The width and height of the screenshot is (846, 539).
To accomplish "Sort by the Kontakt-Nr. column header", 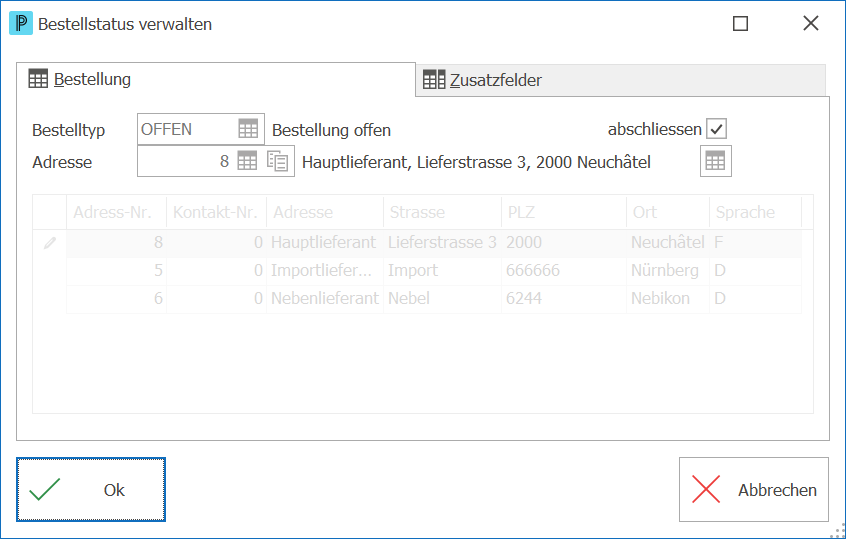I will coord(216,212).
